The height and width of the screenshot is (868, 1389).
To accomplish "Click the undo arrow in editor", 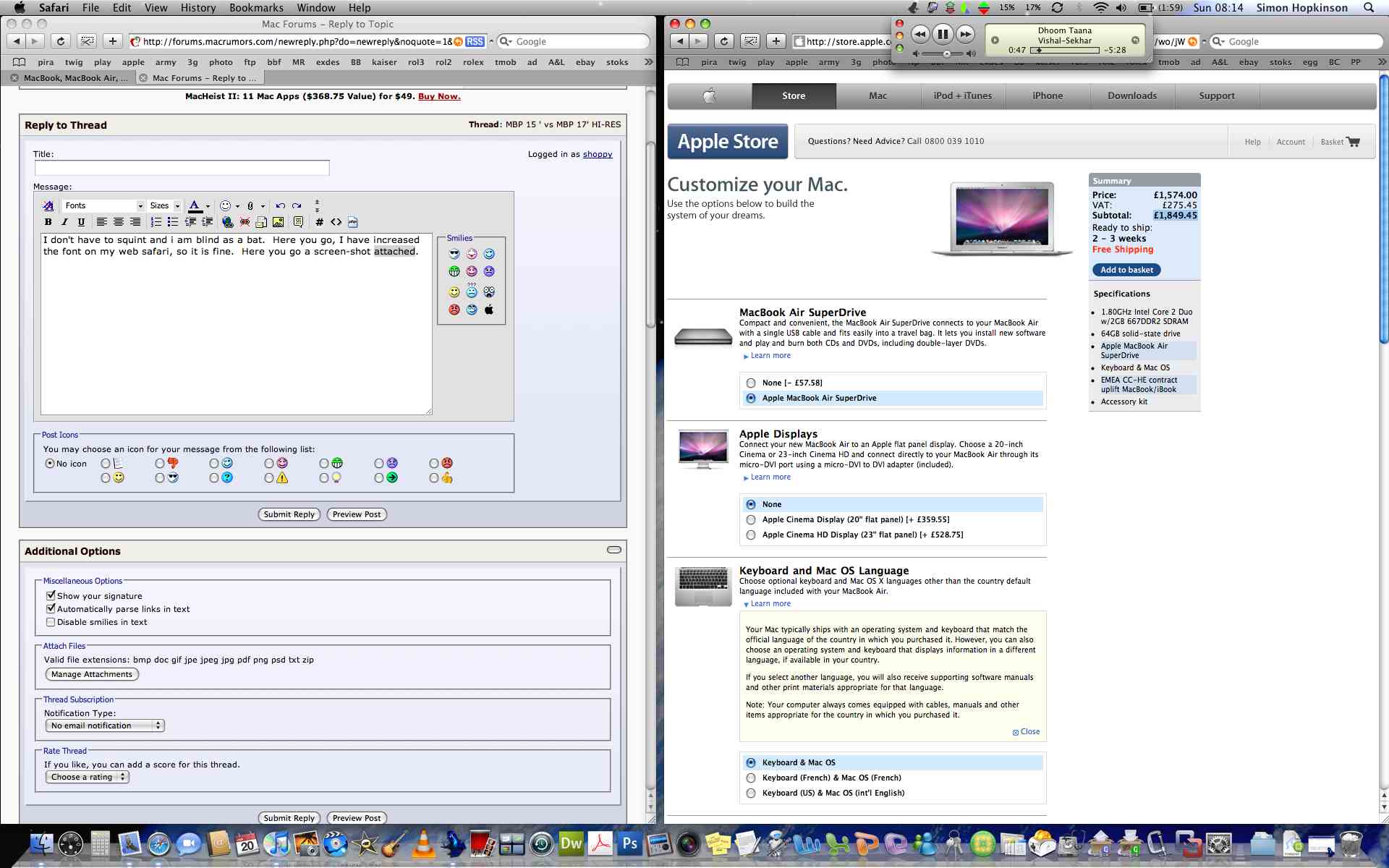I will tap(280, 206).
